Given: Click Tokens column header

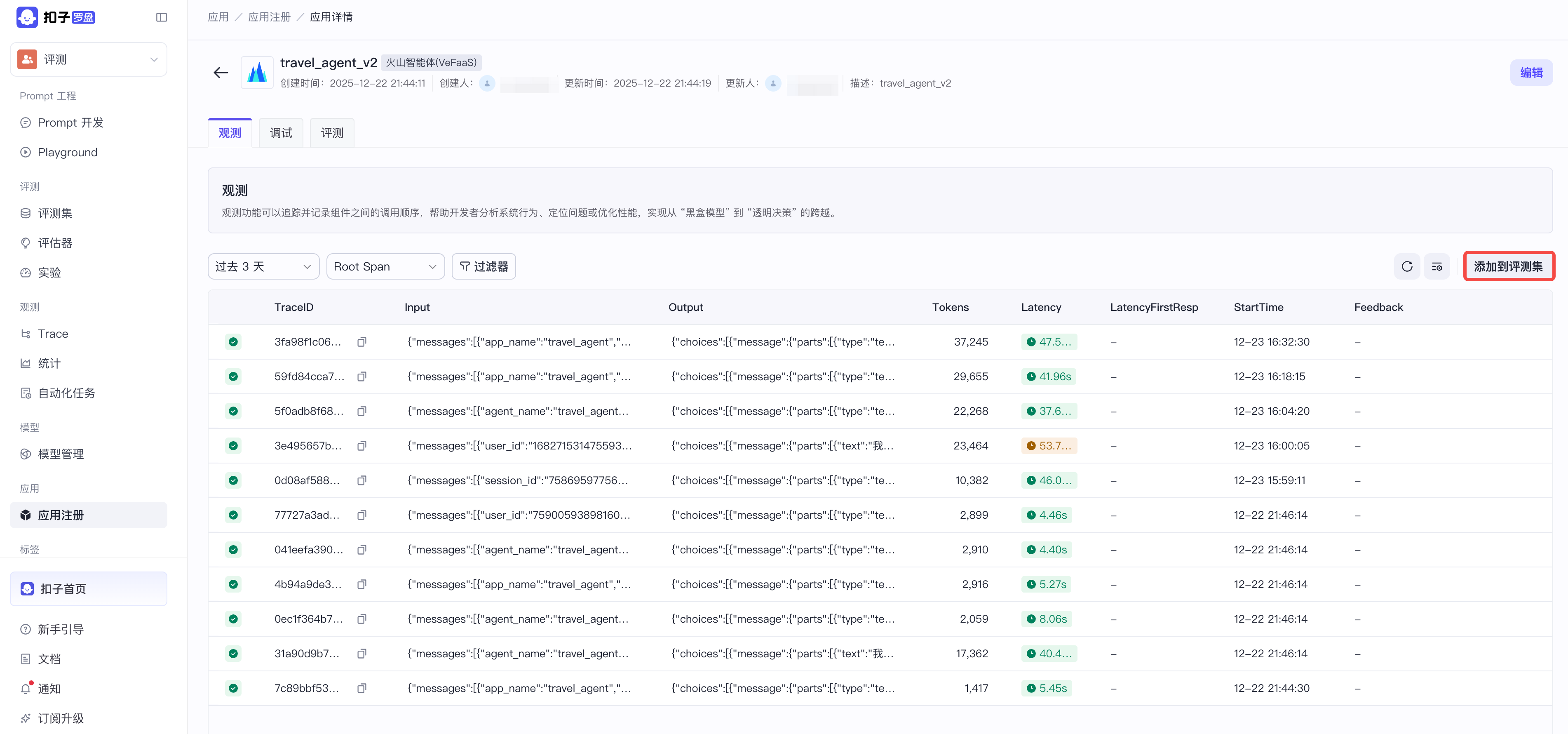Looking at the screenshot, I should [950, 308].
